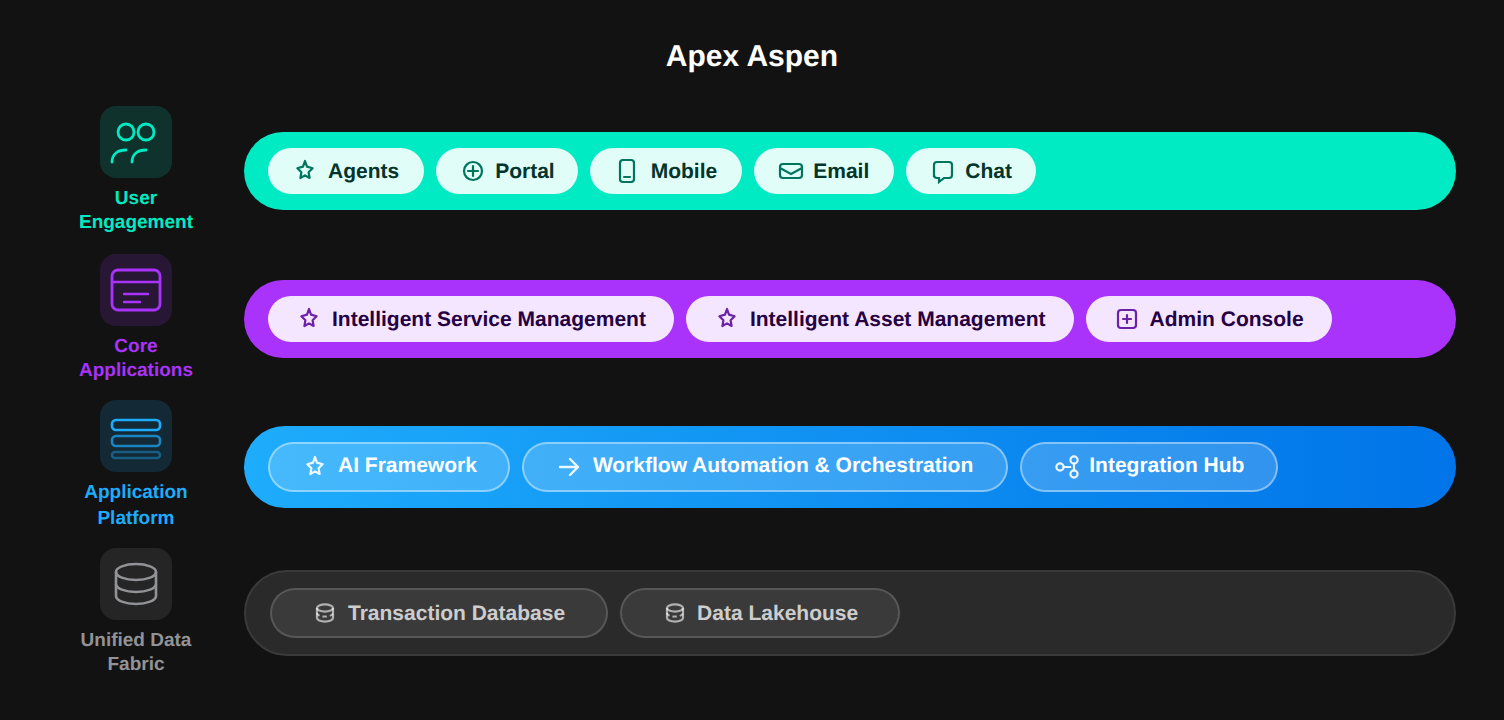Open the Admin Console
The width and height of the screenshot is (1504, 720).
coord(1208,318)
